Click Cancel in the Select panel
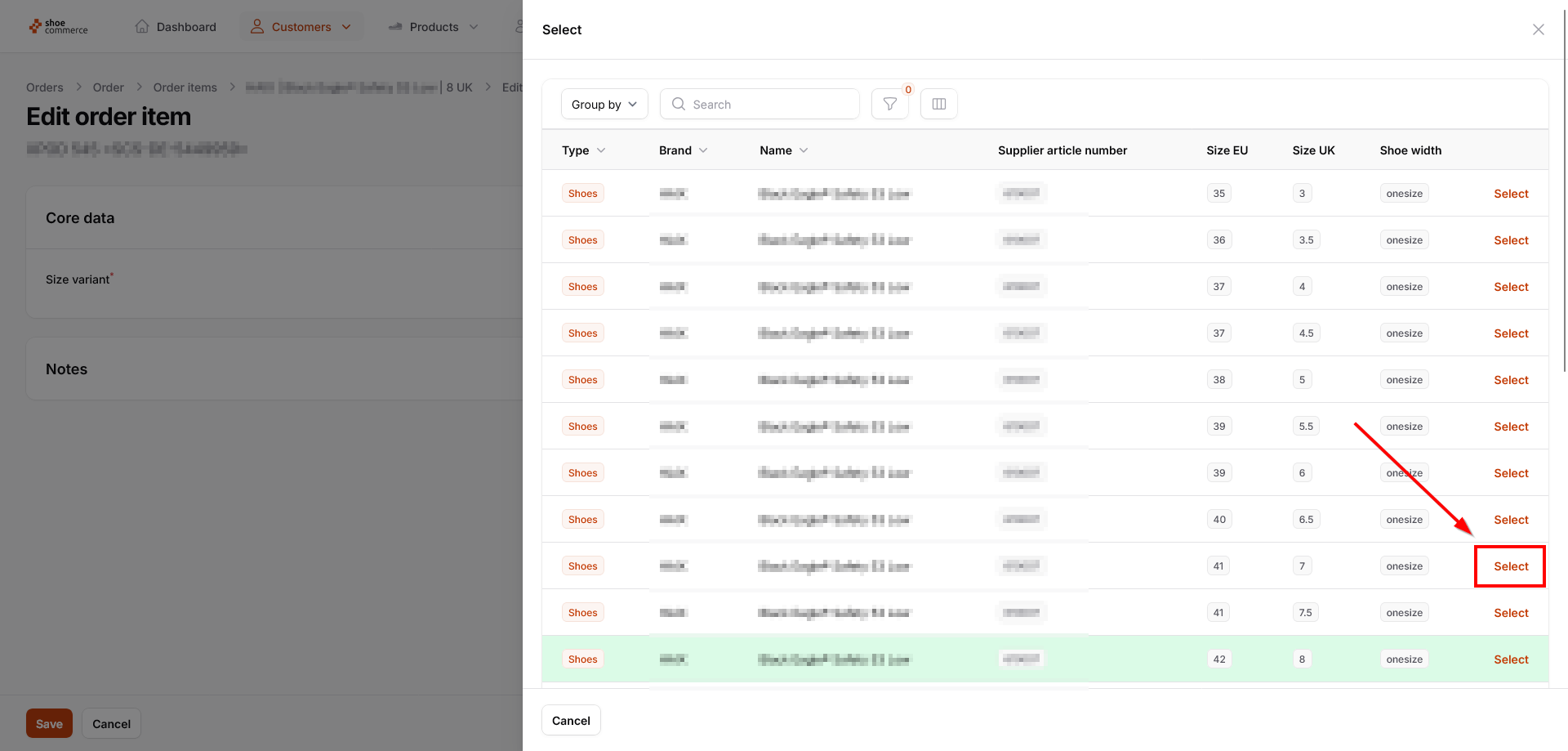 point(571,720)
